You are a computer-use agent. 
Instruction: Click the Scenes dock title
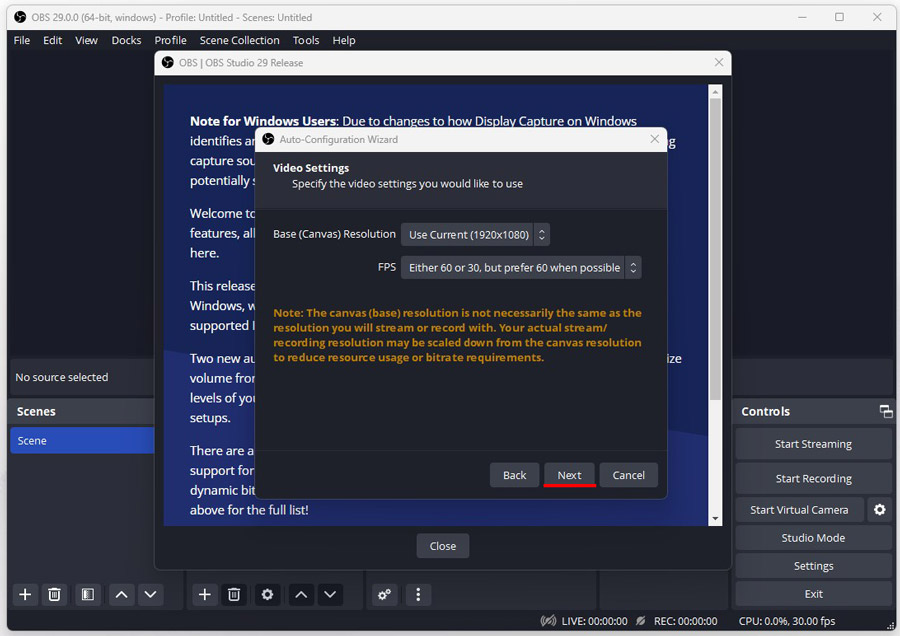[36, 411]
